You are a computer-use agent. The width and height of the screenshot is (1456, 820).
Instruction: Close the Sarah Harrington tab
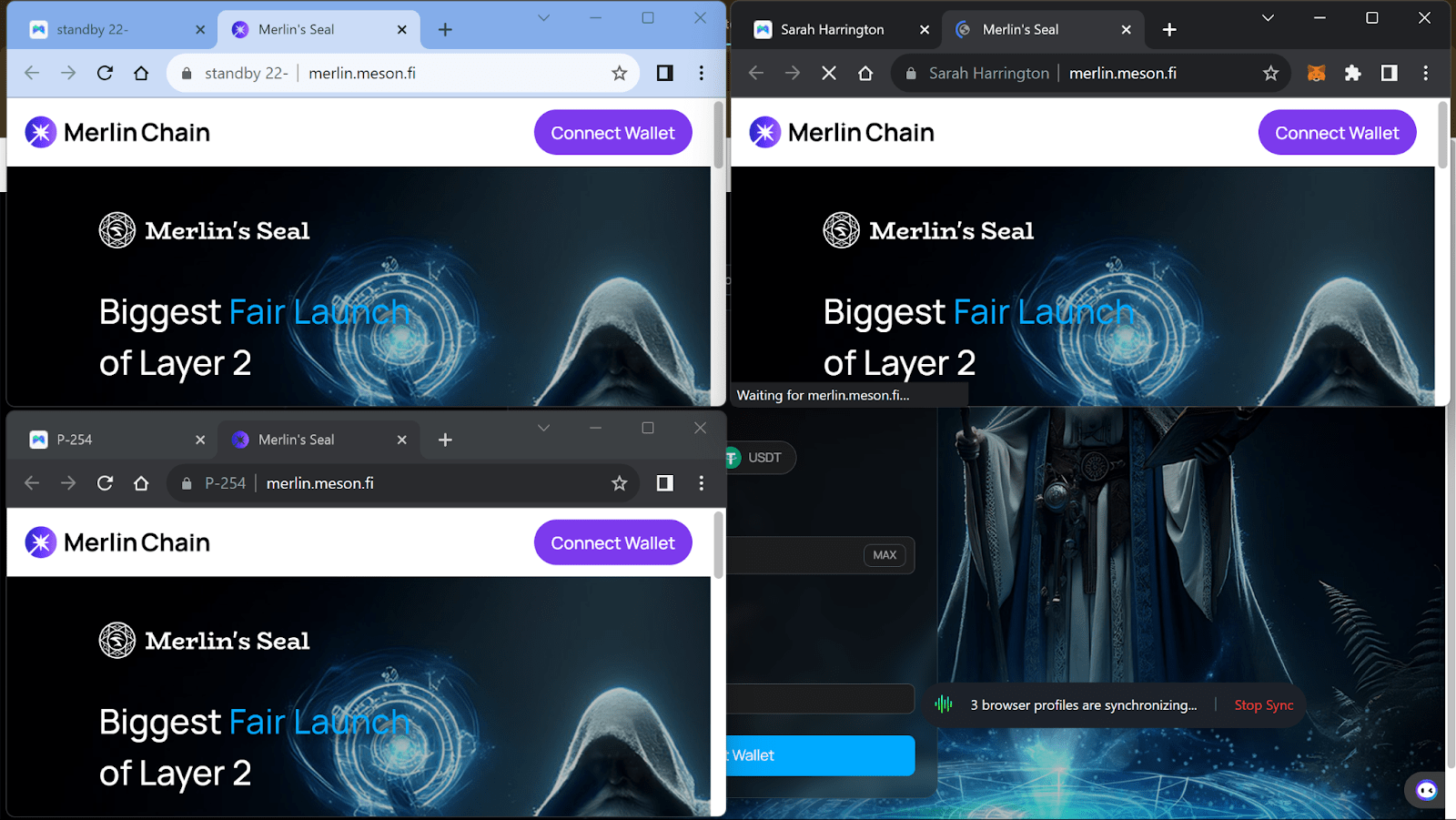pyautogui.click(x=925, y=30)
